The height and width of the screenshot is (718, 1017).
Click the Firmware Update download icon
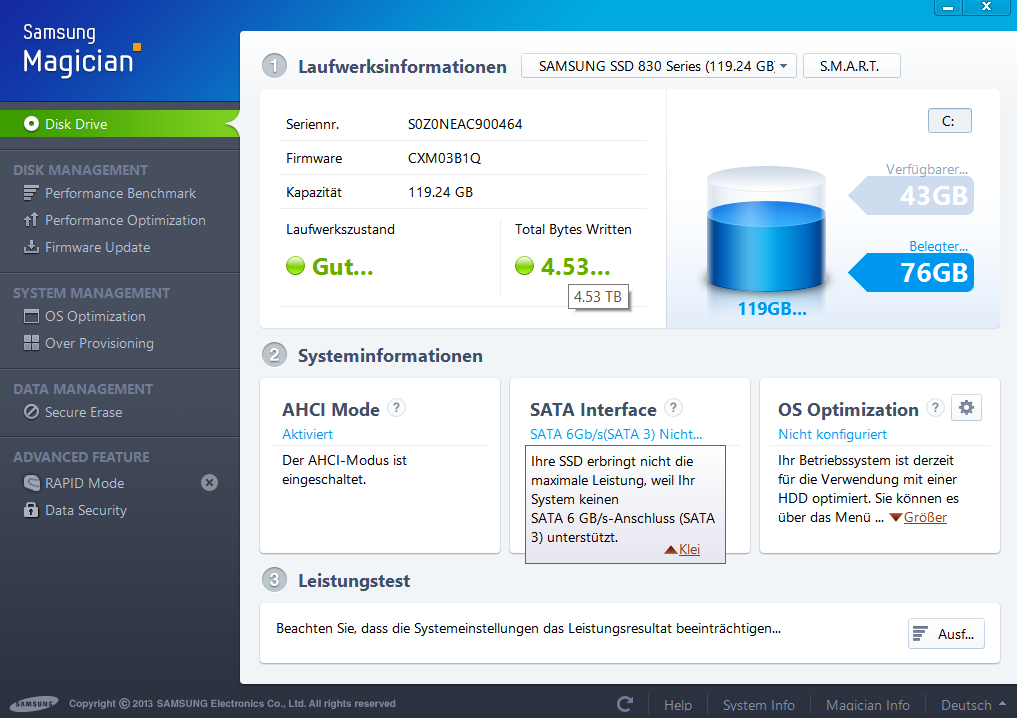point(31,247)
